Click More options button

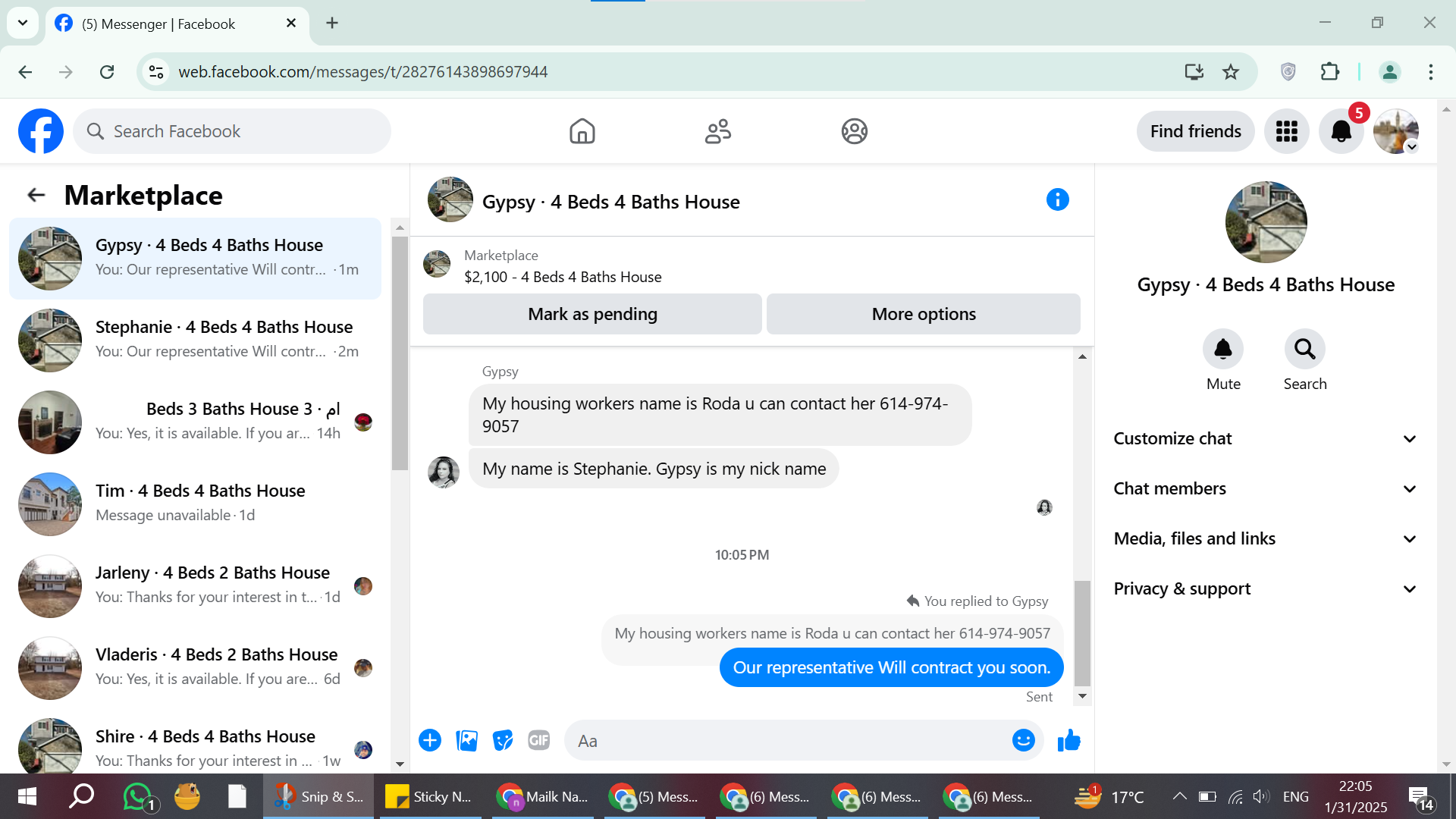[924, 314]
